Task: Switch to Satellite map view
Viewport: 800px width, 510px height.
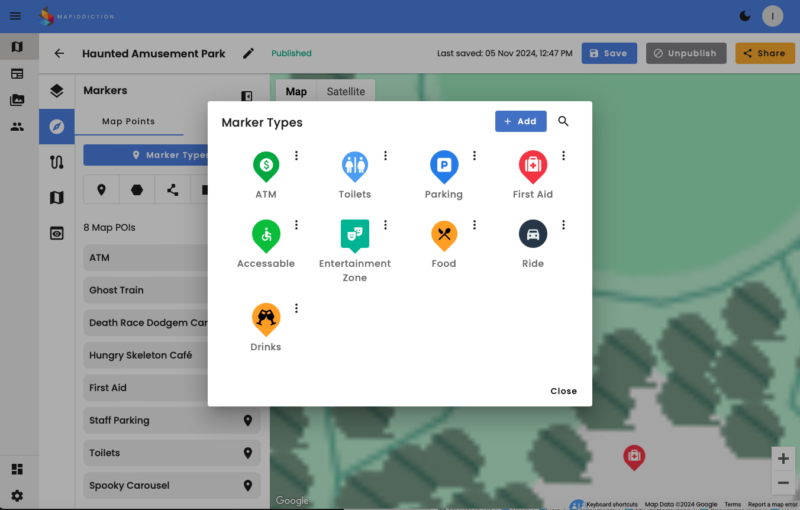Action: coord(346,92)
